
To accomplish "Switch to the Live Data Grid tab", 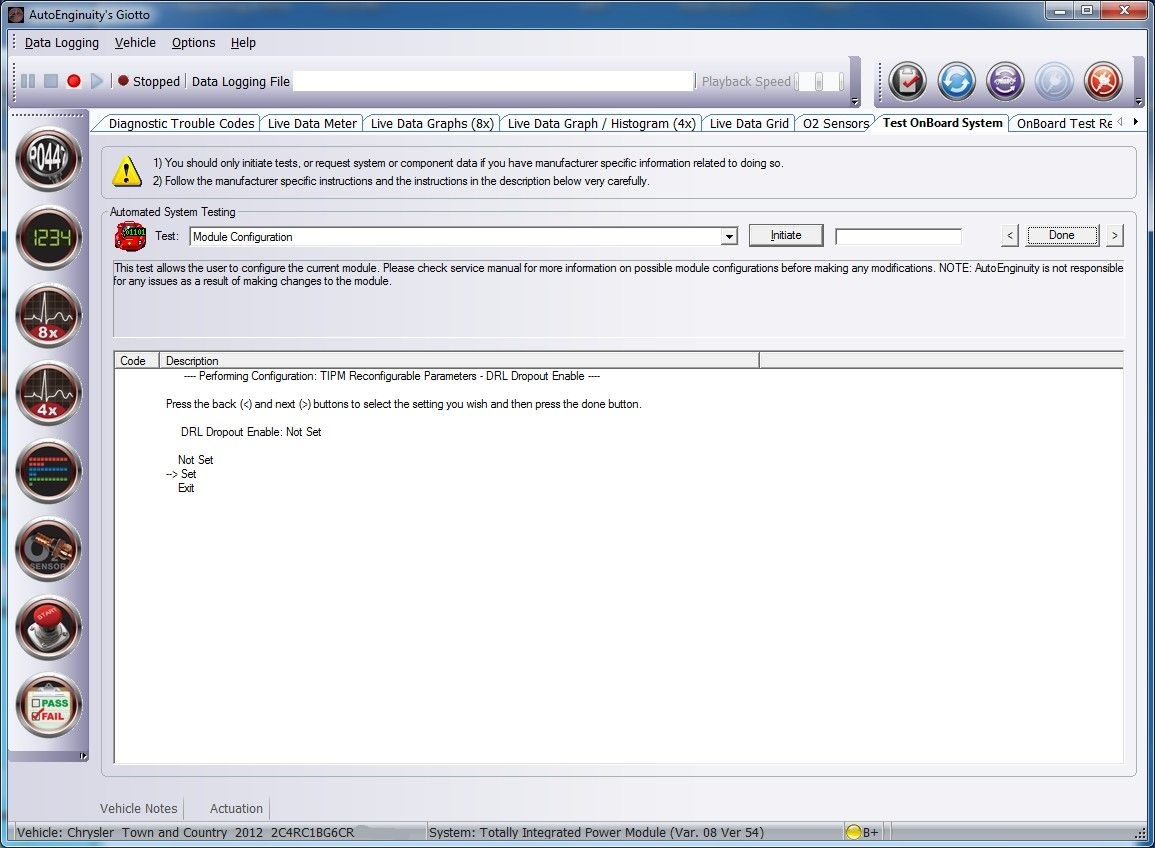I will 749,124.
